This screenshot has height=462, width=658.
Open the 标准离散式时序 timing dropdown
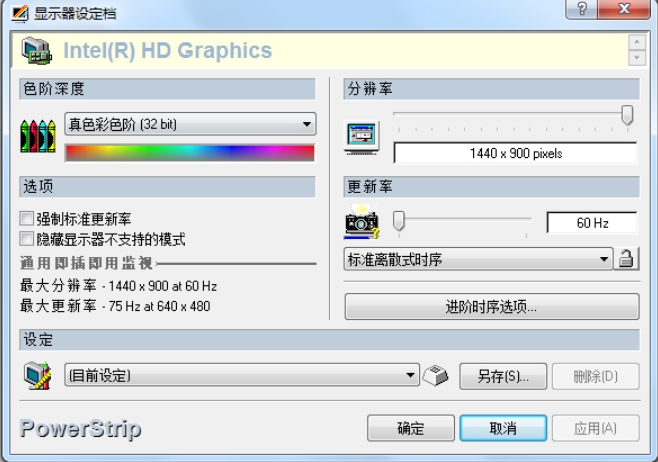point(478,259)
